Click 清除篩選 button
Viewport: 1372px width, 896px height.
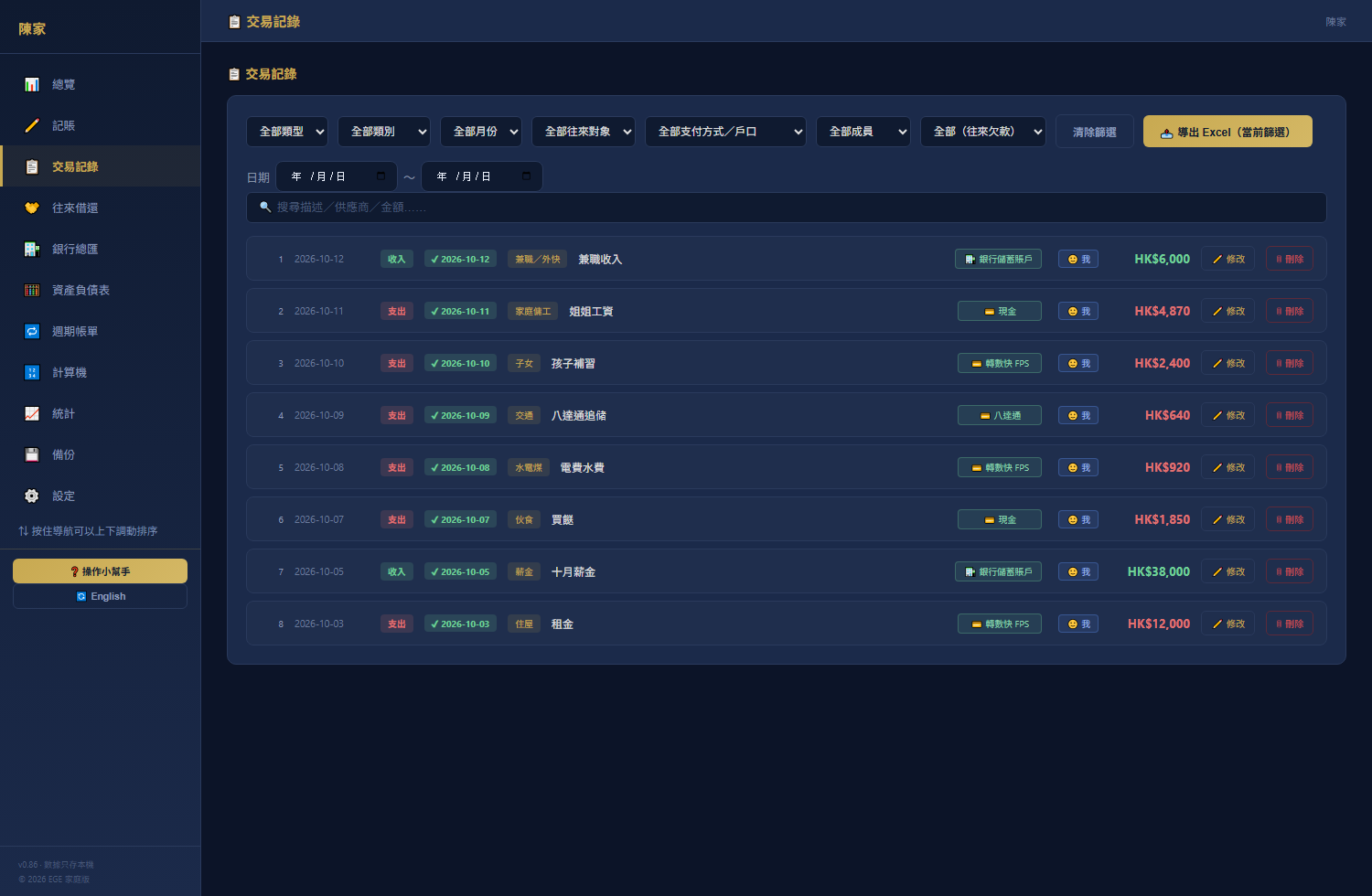pos(1095,132)
